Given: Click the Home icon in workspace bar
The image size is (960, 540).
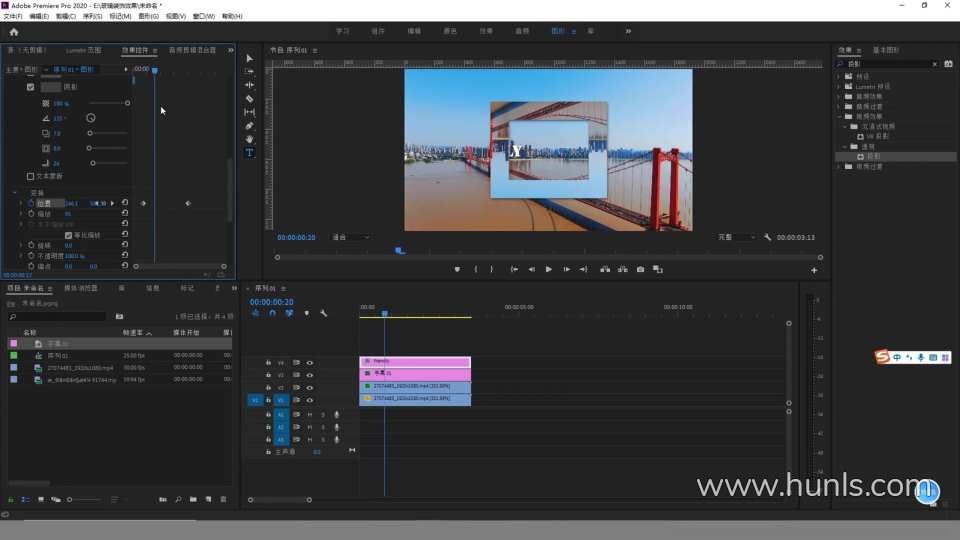Looking at the screenshot, I should click(x=14, y=32).
